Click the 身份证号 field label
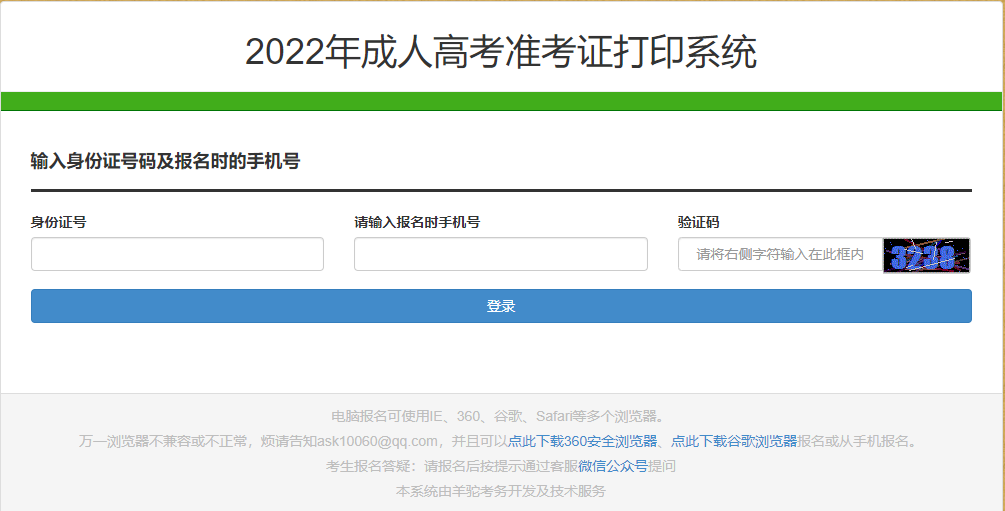The width and height of the screenshot is (1005, 511). (58, 222)
